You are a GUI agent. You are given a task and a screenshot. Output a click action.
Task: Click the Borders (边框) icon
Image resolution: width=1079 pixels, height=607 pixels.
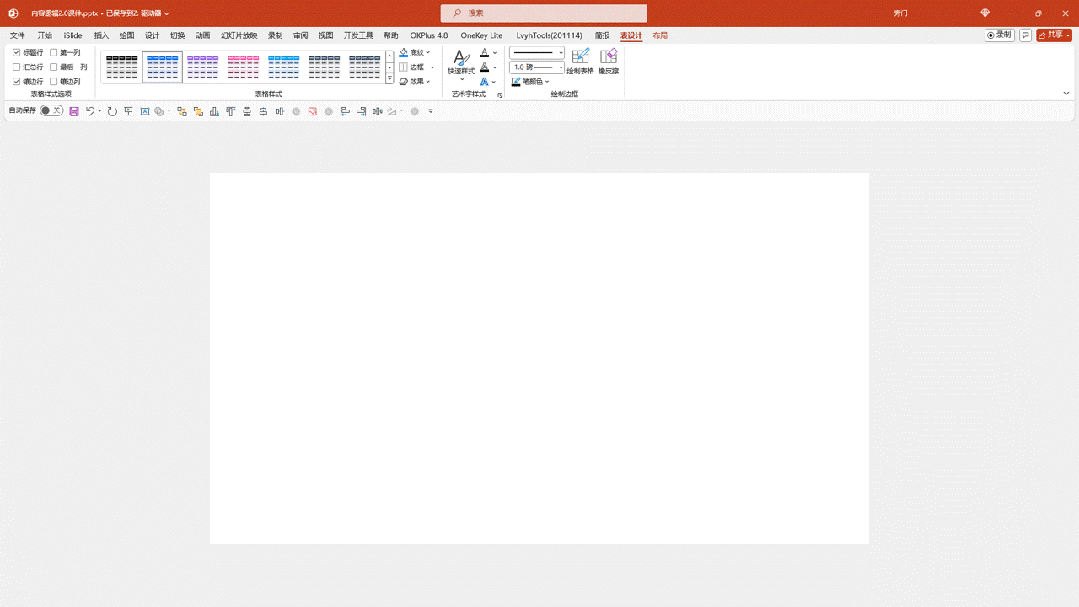point(404,67)
